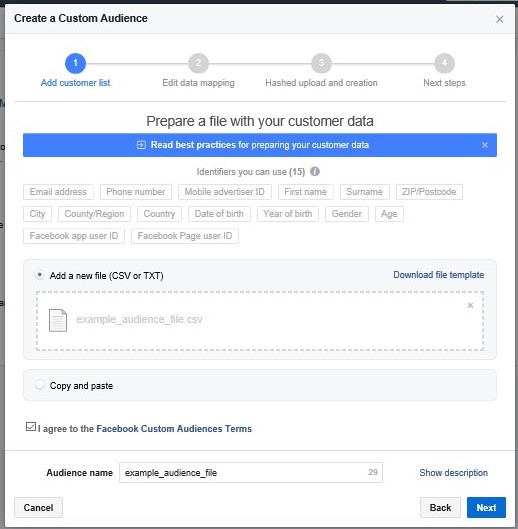Download file template link
This screenshot has width=518, height=529.
pos(439,275)
